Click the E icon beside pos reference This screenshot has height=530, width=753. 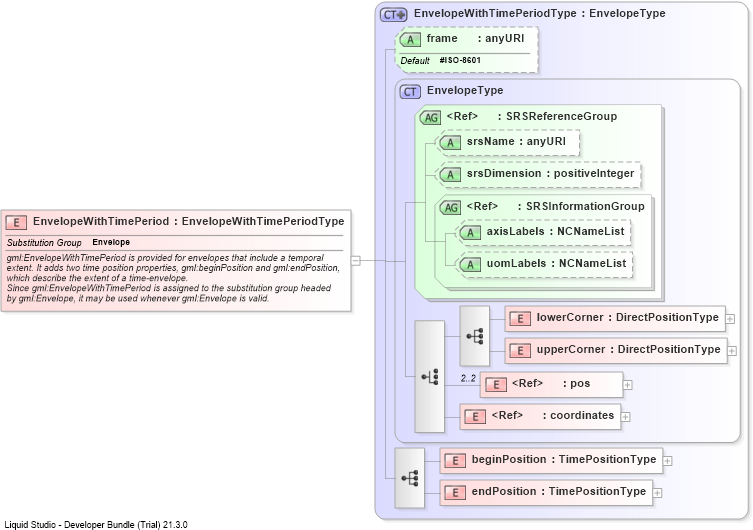[x=496, y=385]
